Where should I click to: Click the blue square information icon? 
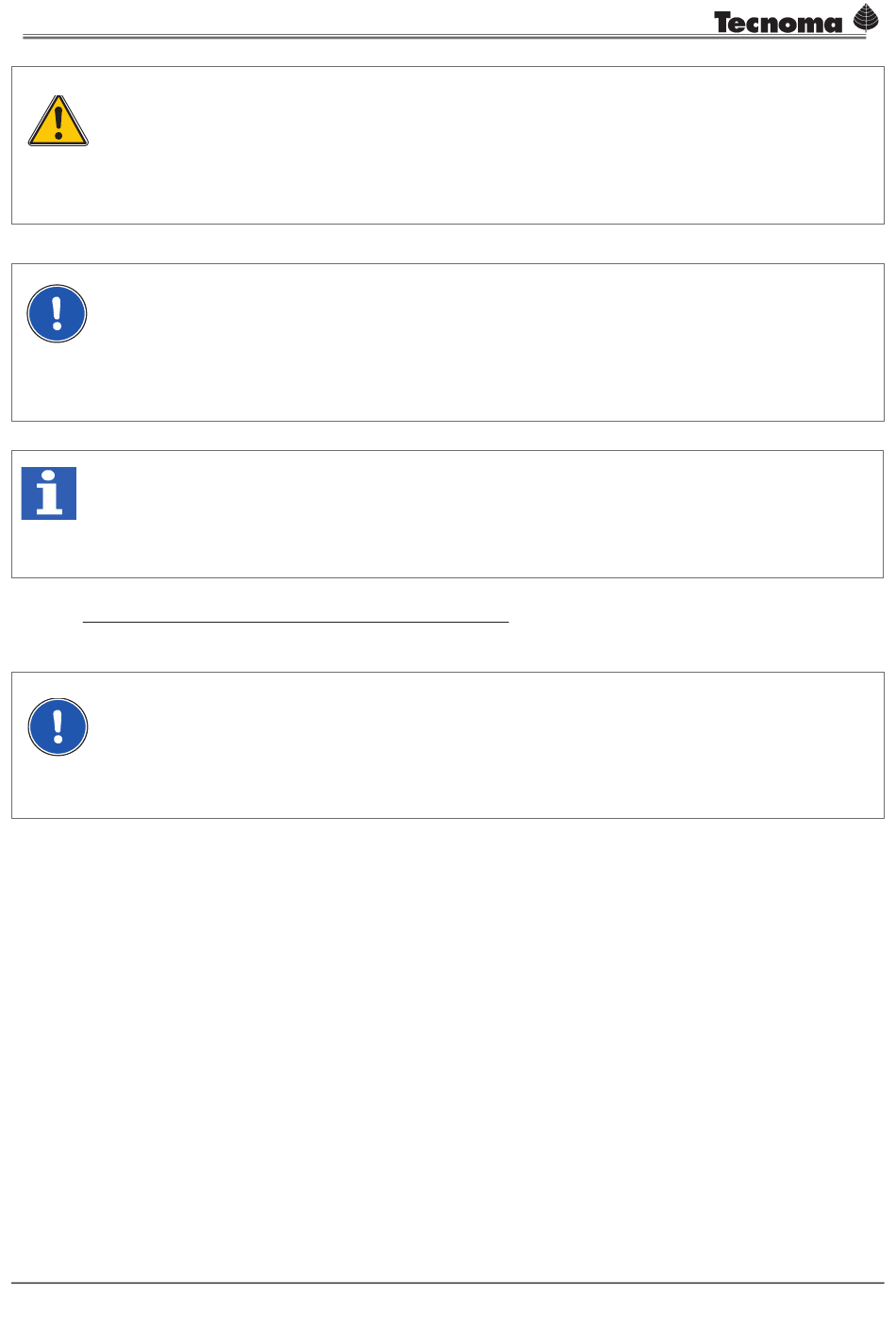49,493
